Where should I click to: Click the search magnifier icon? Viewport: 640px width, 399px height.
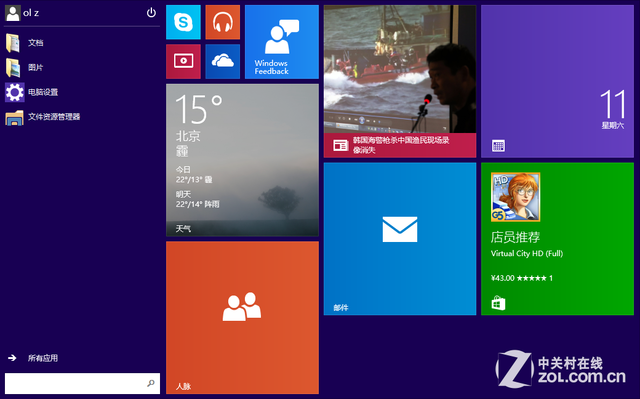[x=151, y=383]
